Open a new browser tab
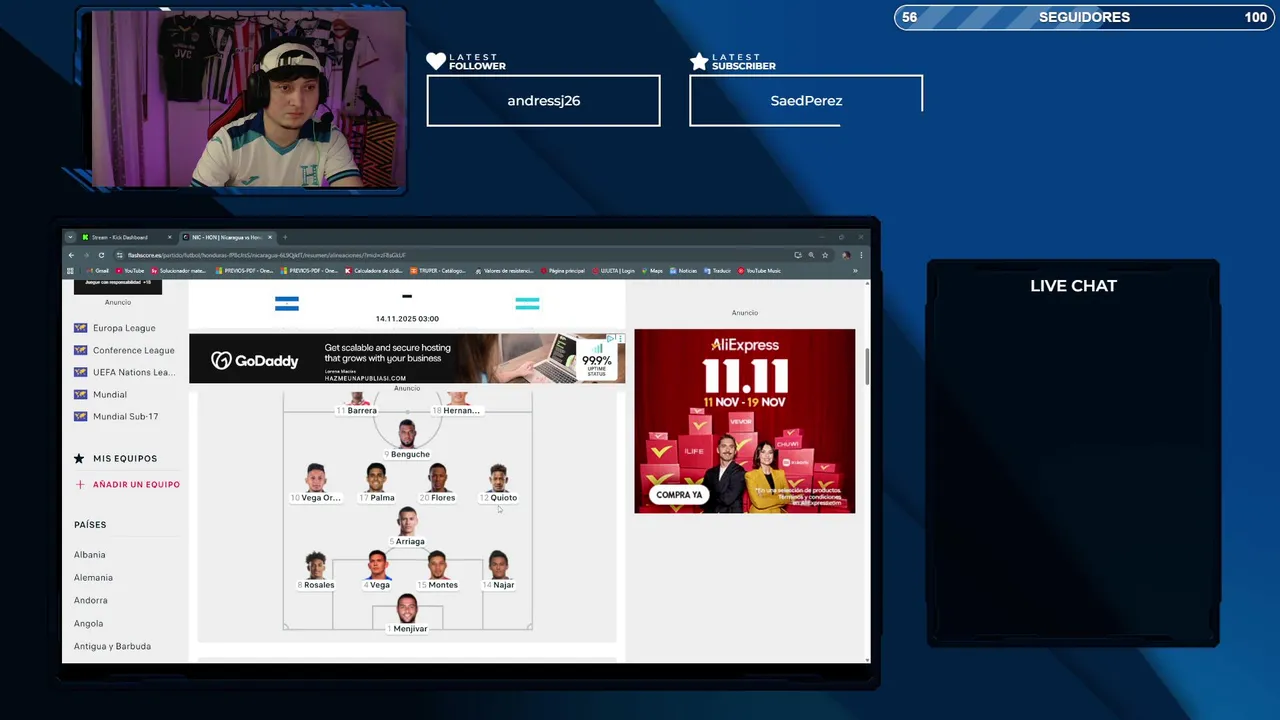Viewport: 1280px width, 720px height. pos(285,237)
